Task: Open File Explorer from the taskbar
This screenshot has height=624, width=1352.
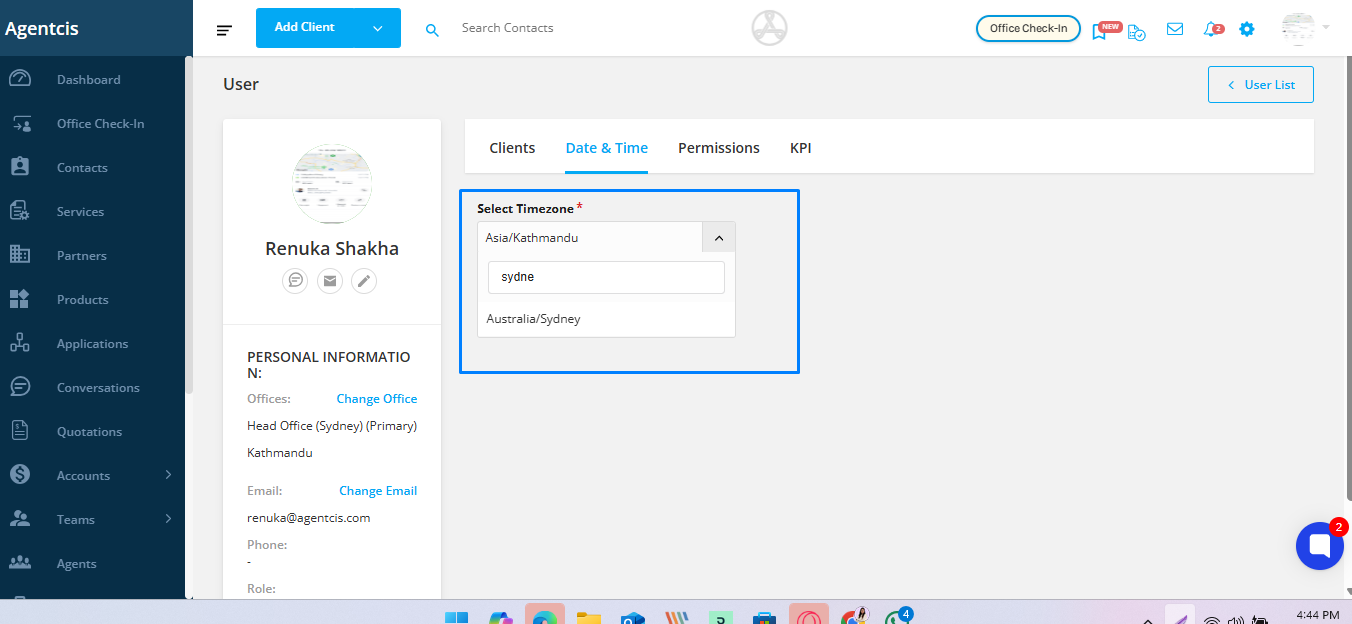Action: pos(589,617)
